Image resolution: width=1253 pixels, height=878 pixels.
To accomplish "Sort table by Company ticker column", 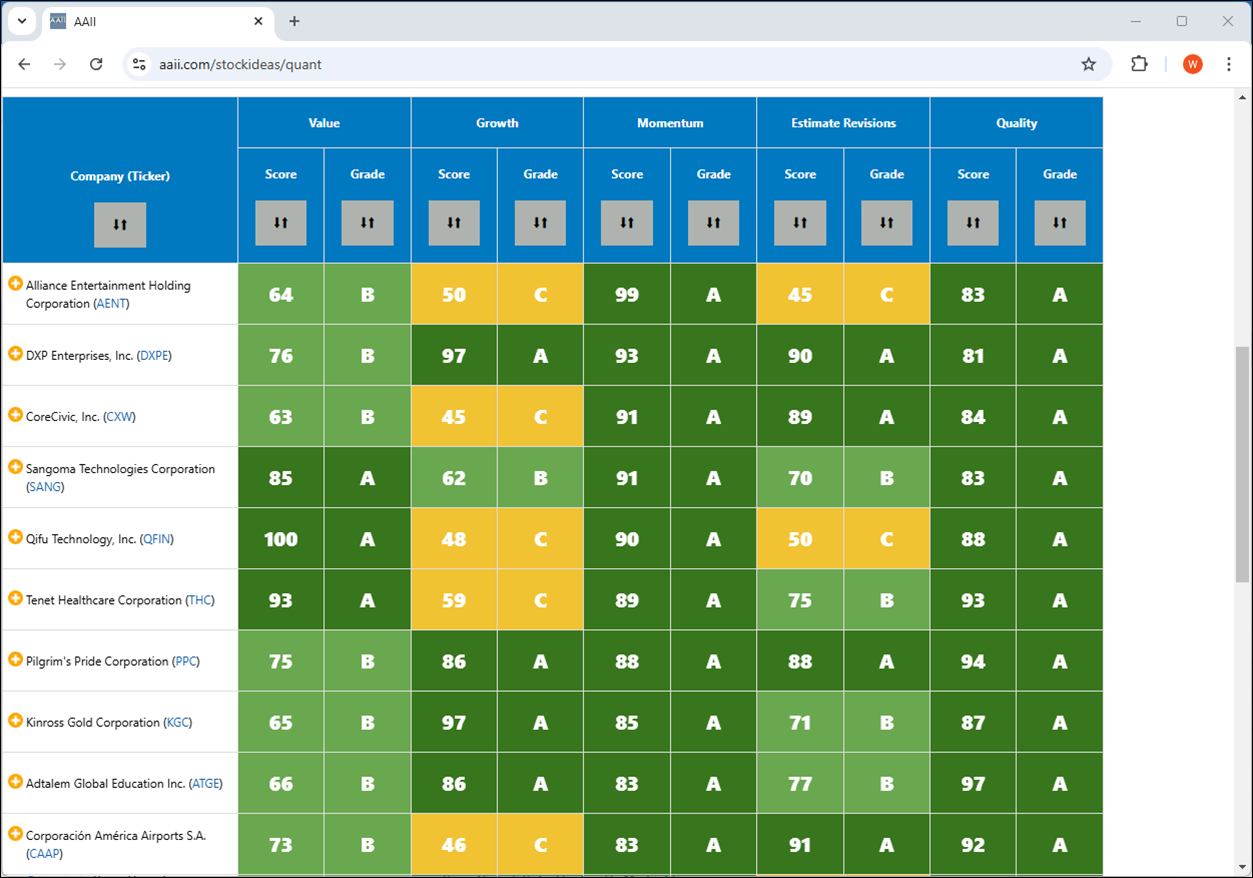I will pyautogui.click(x=120, y=224).
